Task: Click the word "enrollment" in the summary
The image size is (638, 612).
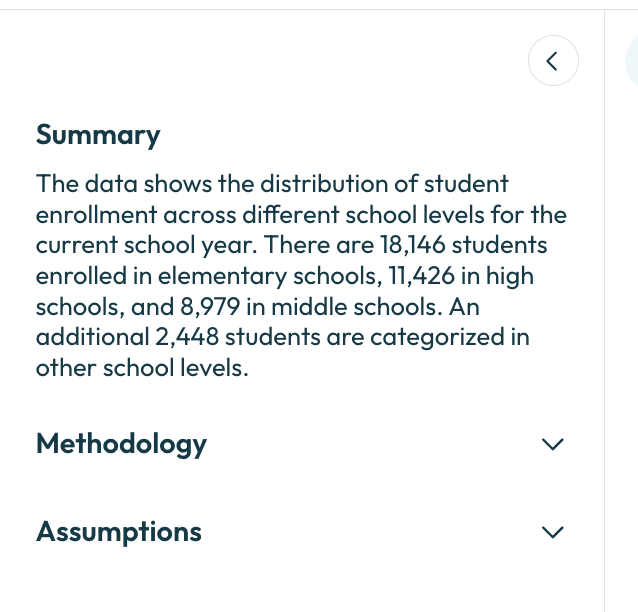Action: click(x=96, y=215)
